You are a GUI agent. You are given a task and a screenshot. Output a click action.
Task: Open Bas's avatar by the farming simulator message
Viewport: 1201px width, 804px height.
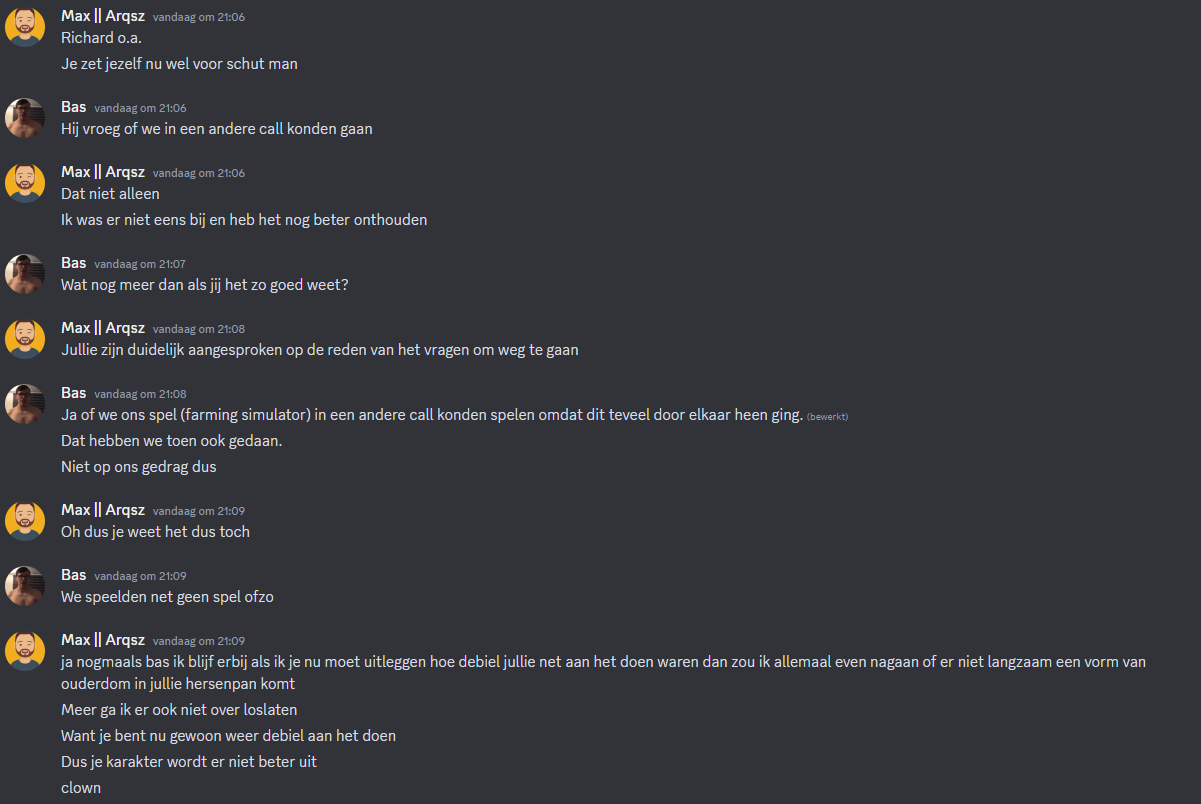tap(25, 404)
